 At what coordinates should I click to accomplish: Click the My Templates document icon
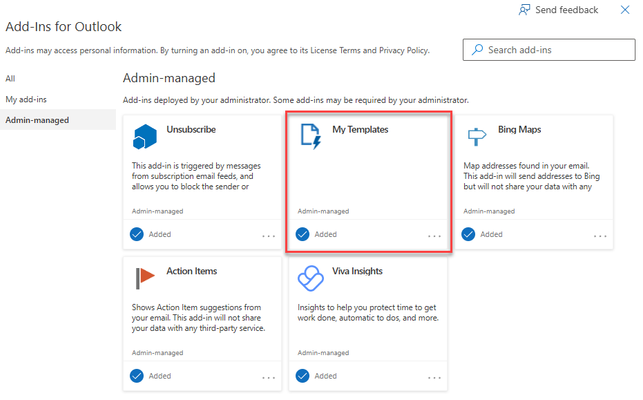click(311, 136)
